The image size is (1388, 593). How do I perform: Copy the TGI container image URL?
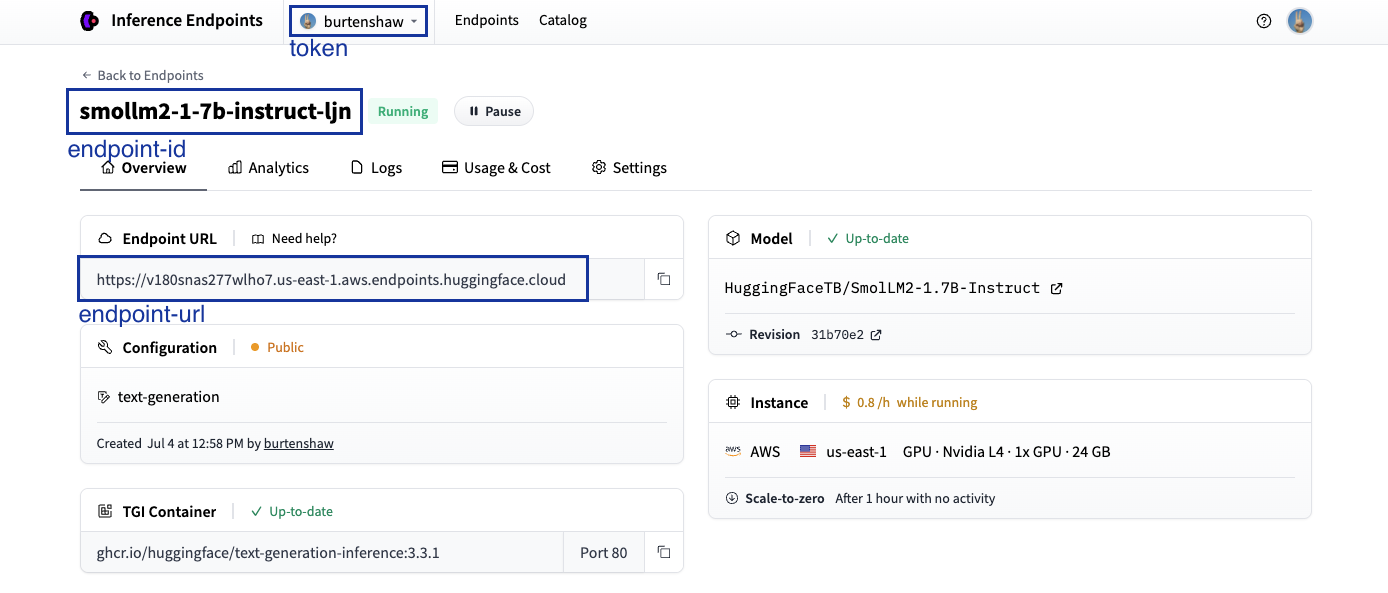coord(664,552)
